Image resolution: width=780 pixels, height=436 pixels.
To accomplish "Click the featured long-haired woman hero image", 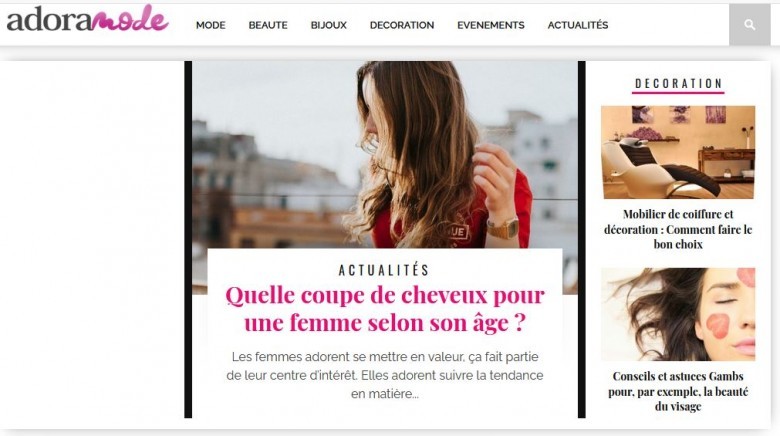I will coord(385,154).
